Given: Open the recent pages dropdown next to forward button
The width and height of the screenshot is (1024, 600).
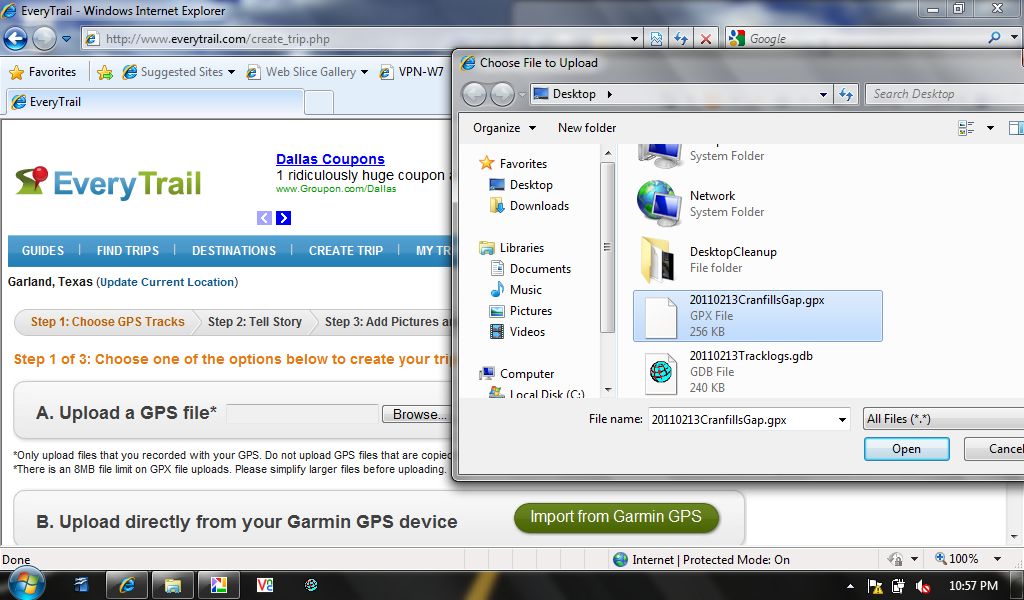Looking at the screenshot, I should [x=67, y=39].
